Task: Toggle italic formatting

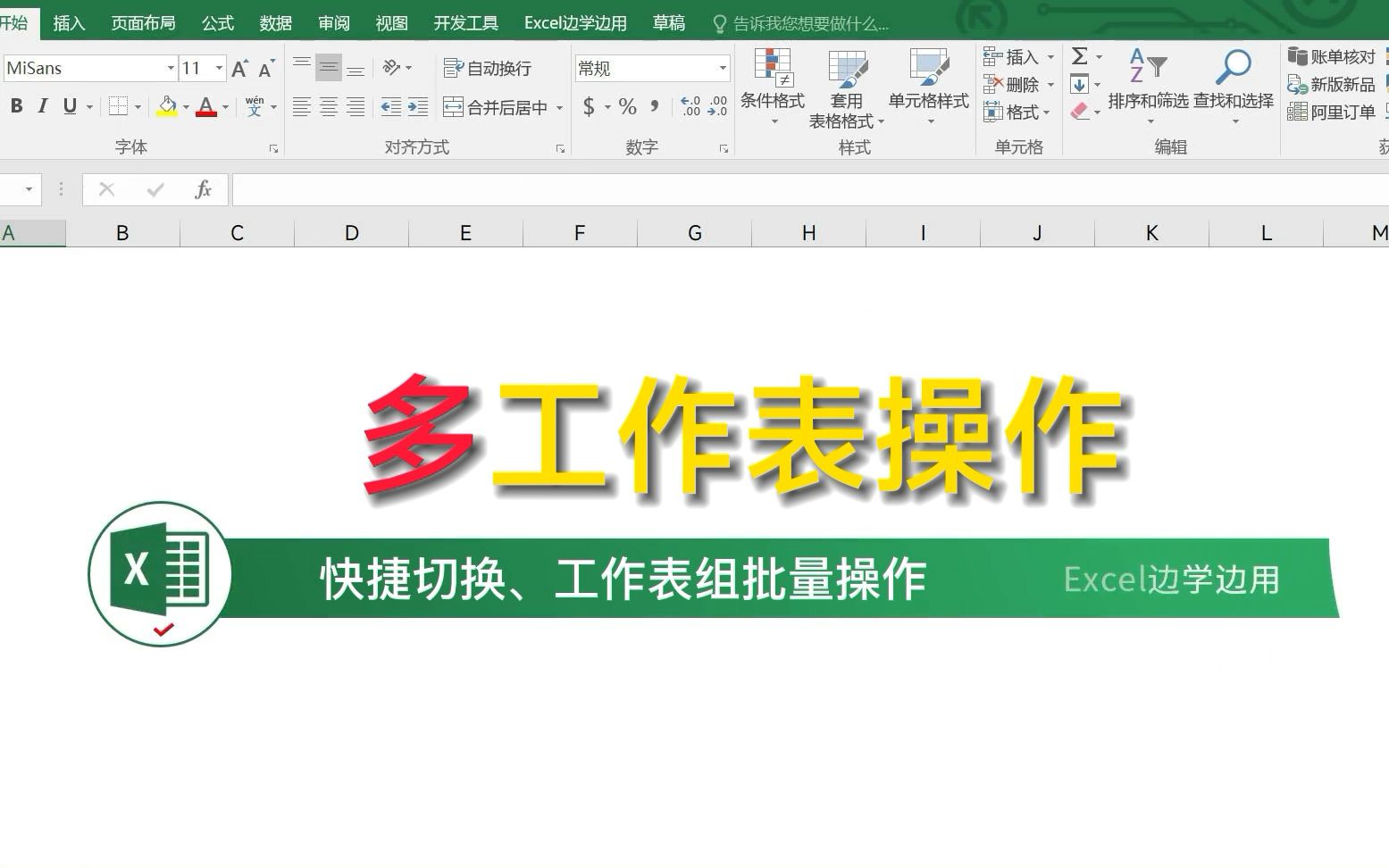Action: point(42,106)
